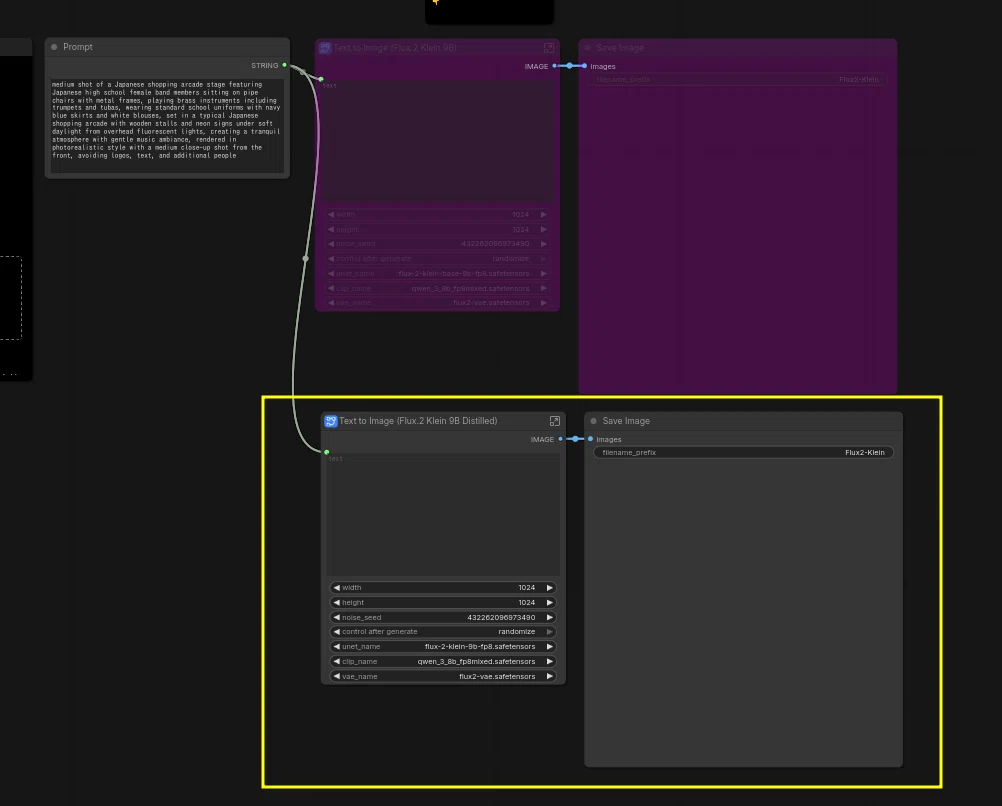Click subgraph icon of bypassed Flux.2 Klein 9B node
This screenshot has width=1002, height=806.
point(325,48)
